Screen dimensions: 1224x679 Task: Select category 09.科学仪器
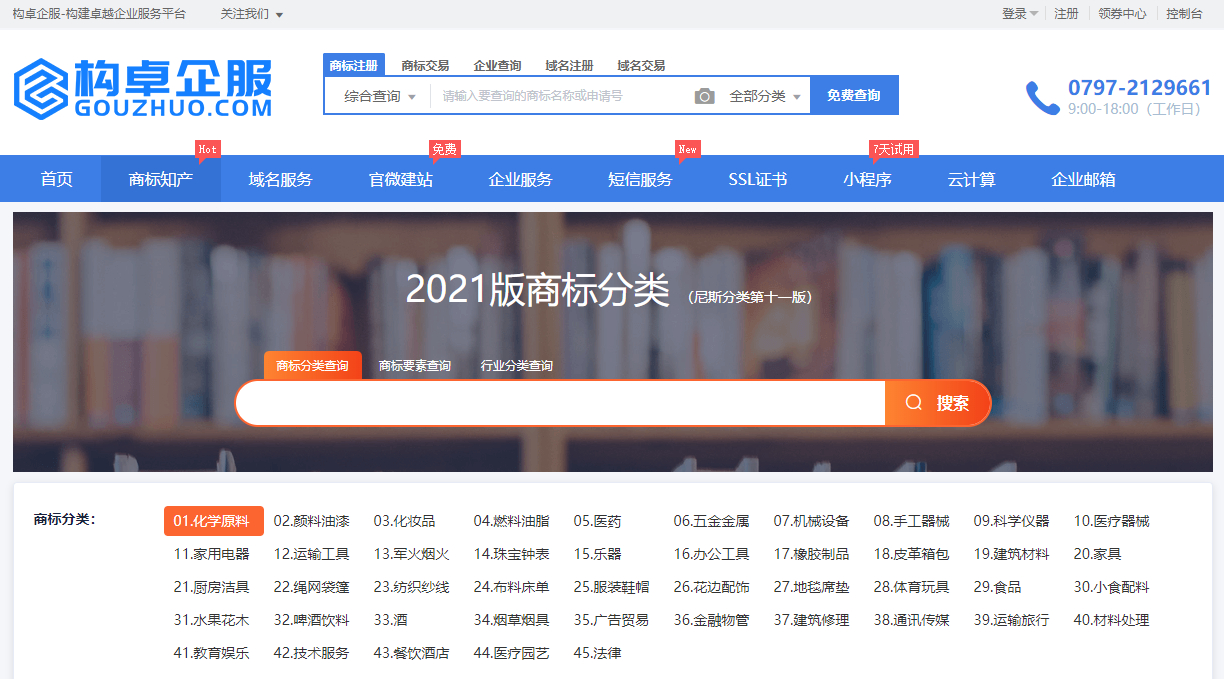pos(1011,521)
